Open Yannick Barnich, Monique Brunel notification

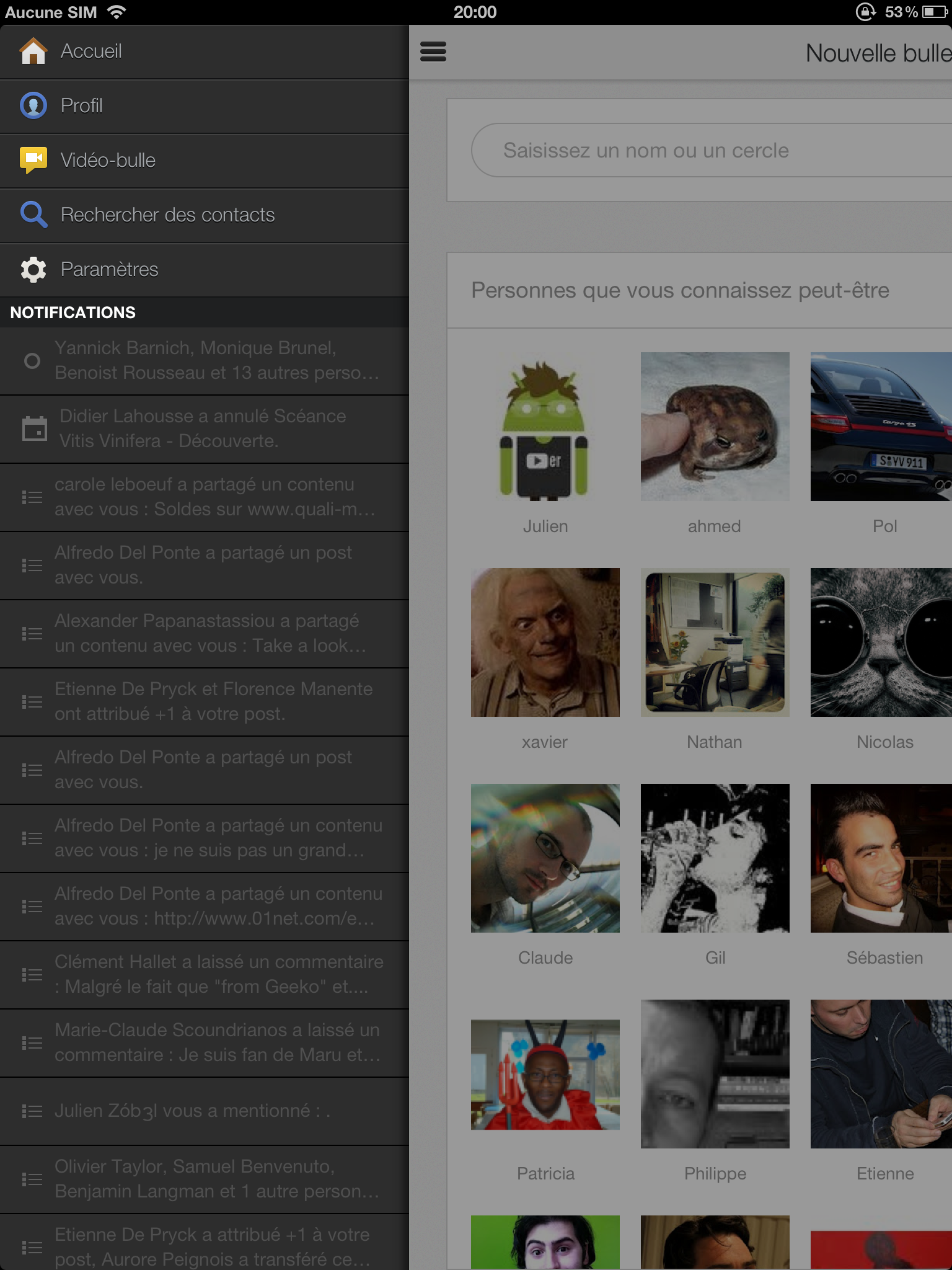tap(205, 361)
